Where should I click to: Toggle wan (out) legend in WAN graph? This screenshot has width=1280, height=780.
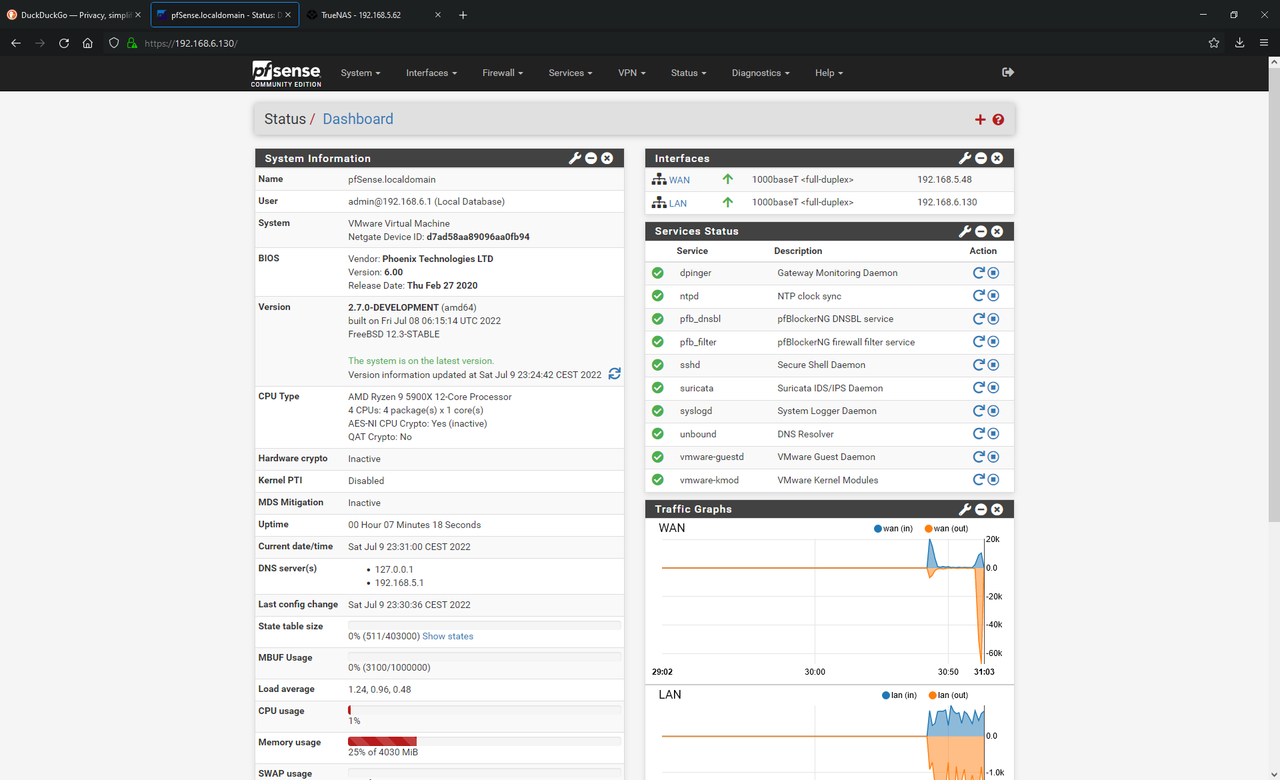coord(946,528)
